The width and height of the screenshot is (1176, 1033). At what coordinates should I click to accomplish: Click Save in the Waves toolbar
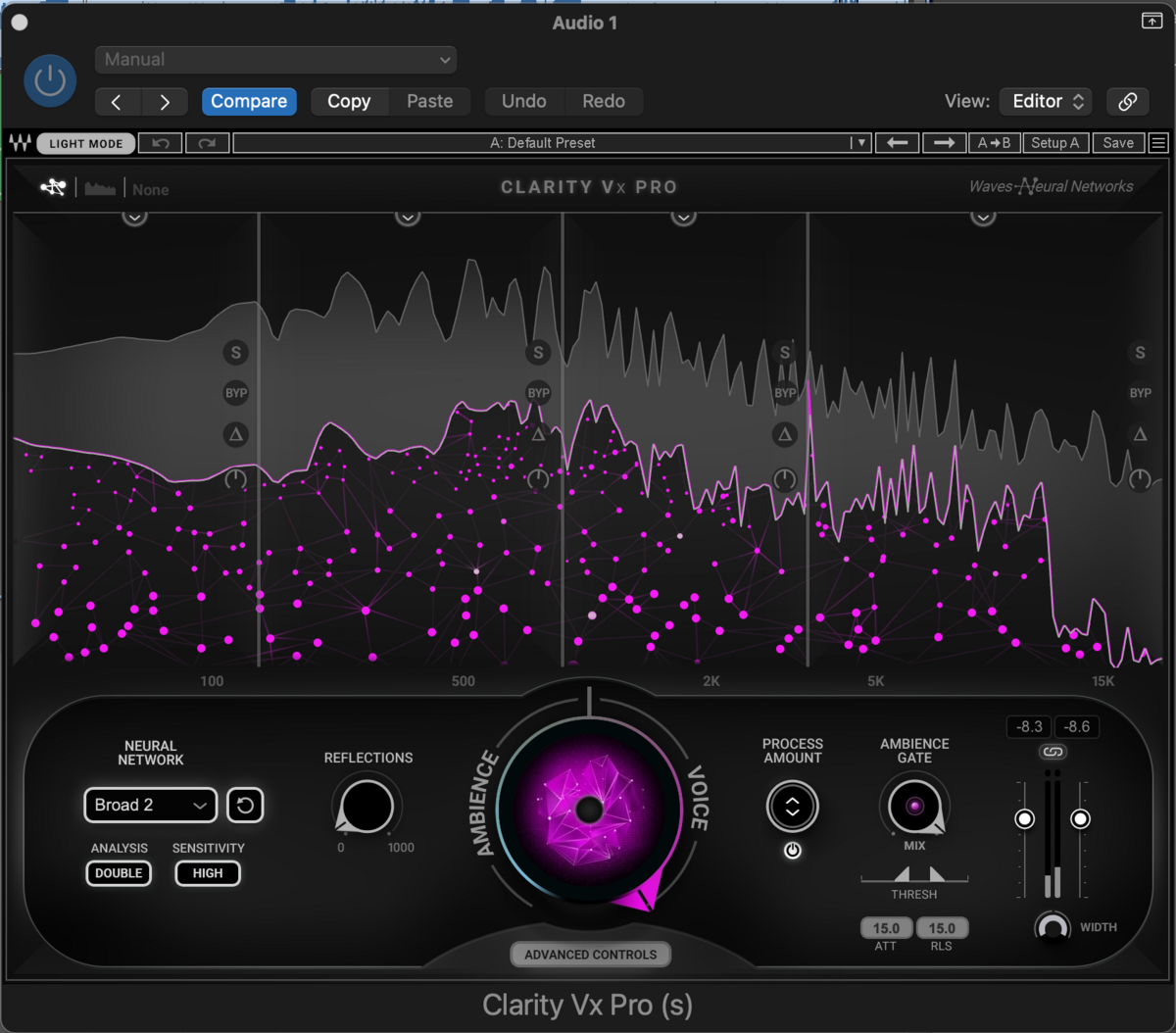click(x=1117, y=143)
